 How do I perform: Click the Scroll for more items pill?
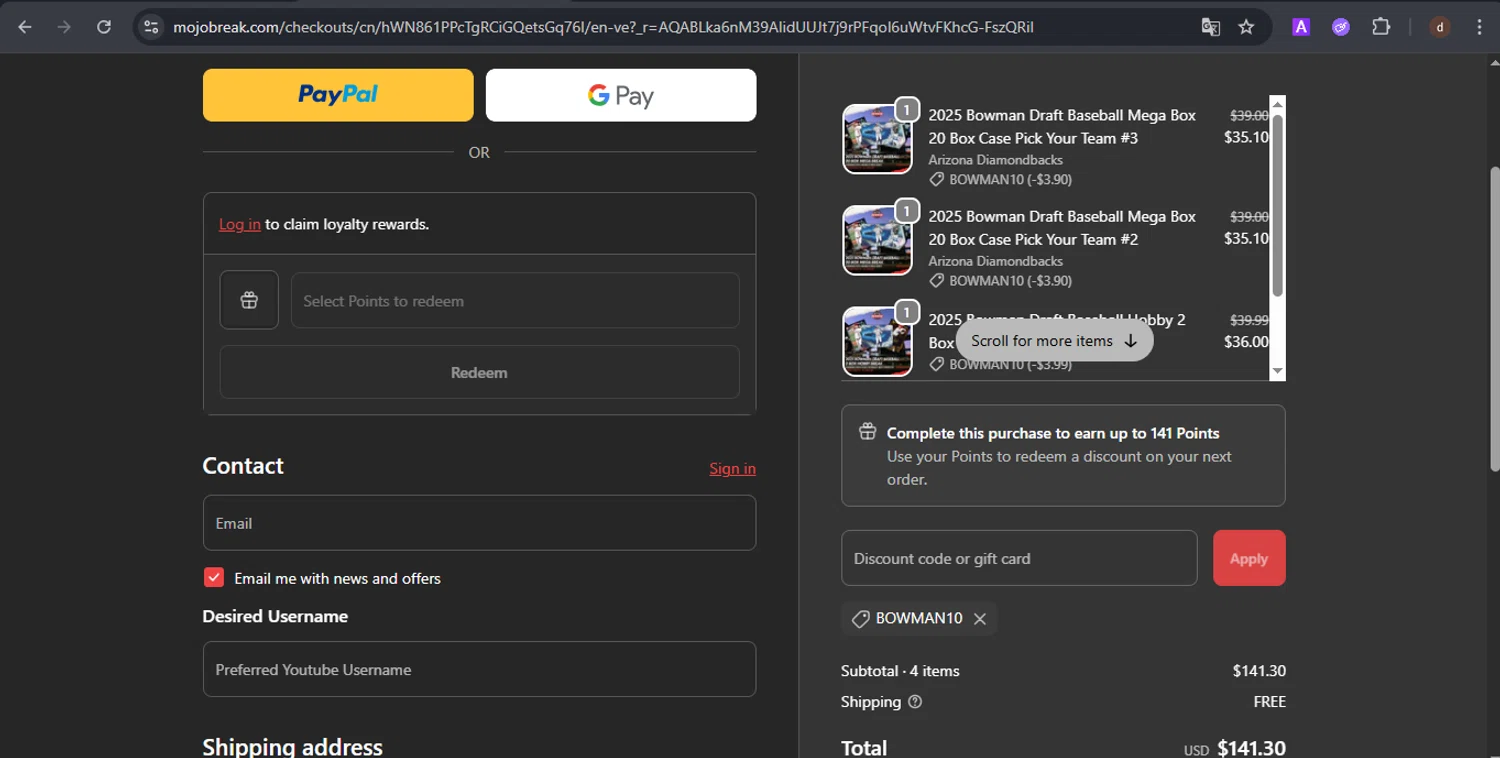tap(1054, 340)
